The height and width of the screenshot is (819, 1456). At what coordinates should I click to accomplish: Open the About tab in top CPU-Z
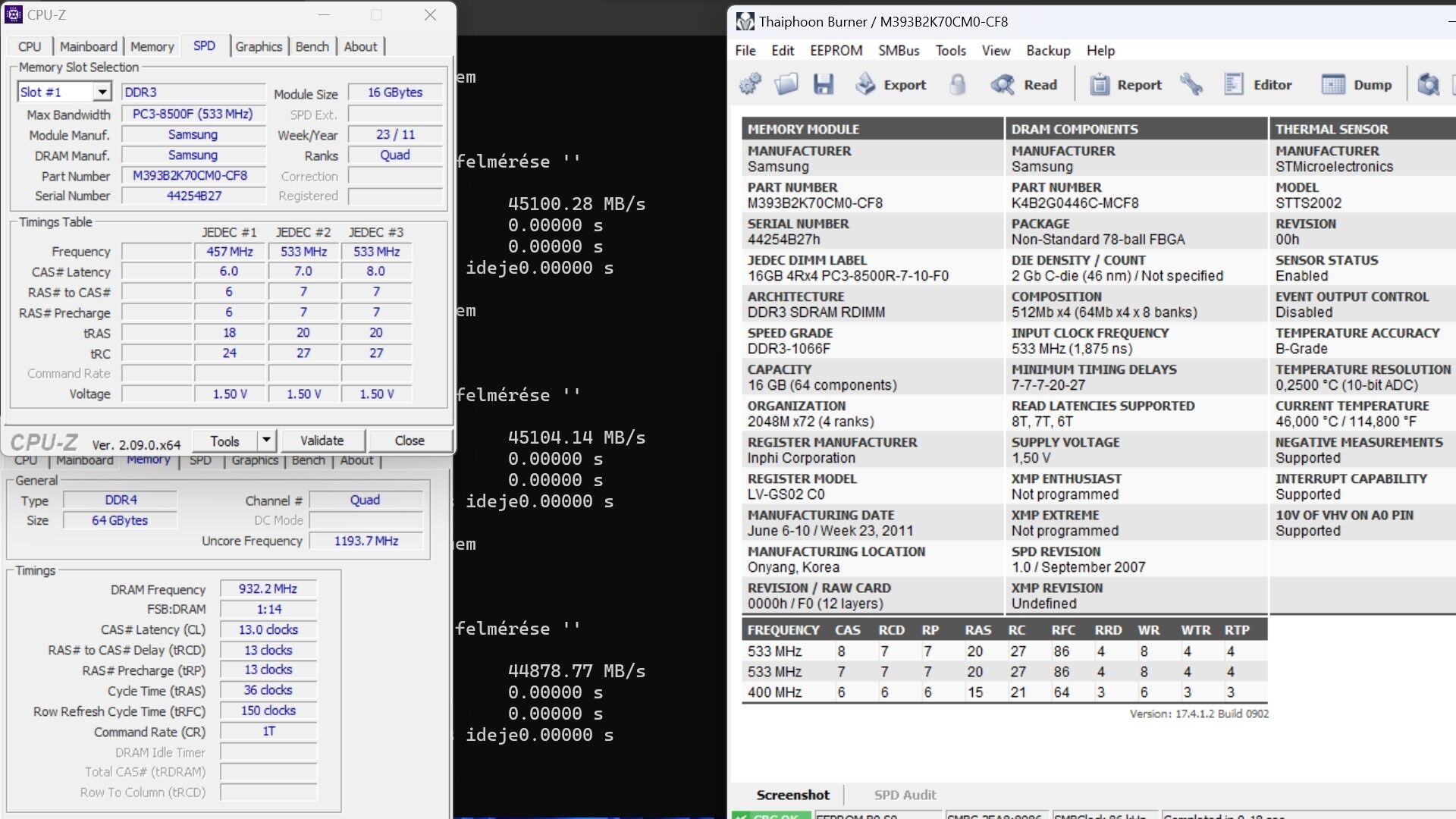pyautogui.click(x=360, y=46)
